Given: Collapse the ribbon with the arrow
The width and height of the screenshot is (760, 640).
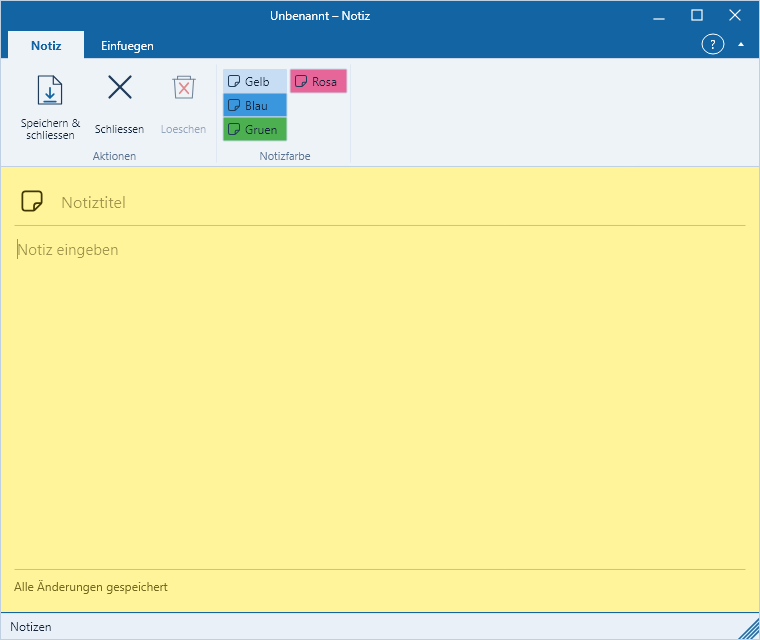Looking at the screenshot, I should coord(741,45).
